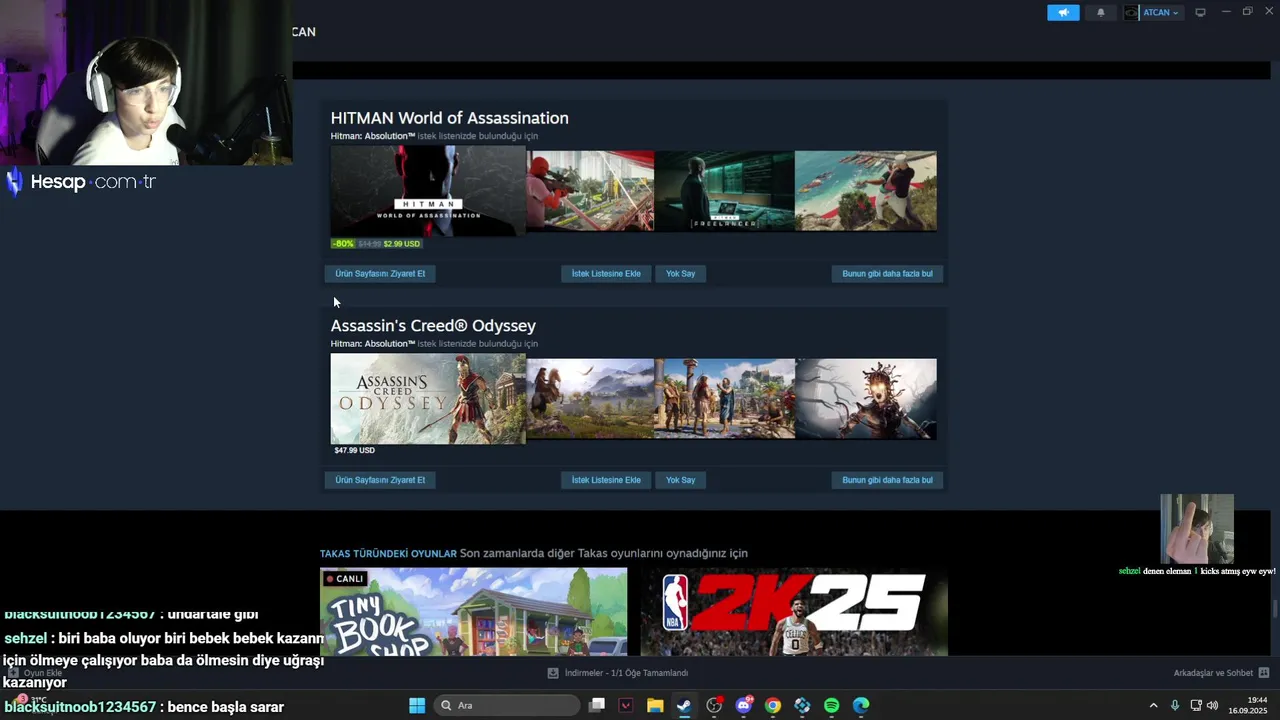Image resolution: width=1280 pixels, height=720 pixels.
Task: Click Assassin's Creed Odyssey capsule image
Action: [x=428, y=398]
